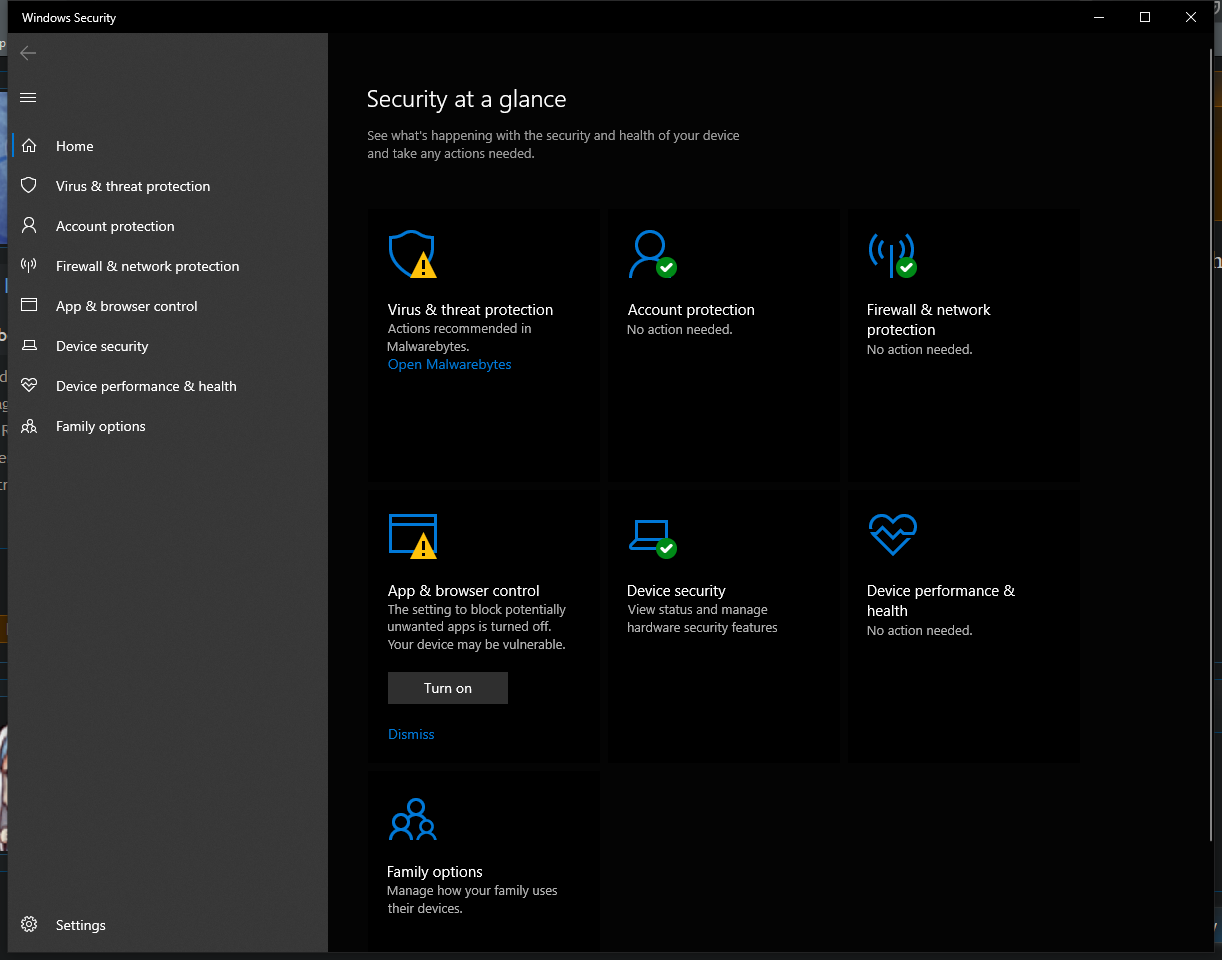Collapse the navigation pane with hamburger icon

pyautogui.click(x=28, y=97)
